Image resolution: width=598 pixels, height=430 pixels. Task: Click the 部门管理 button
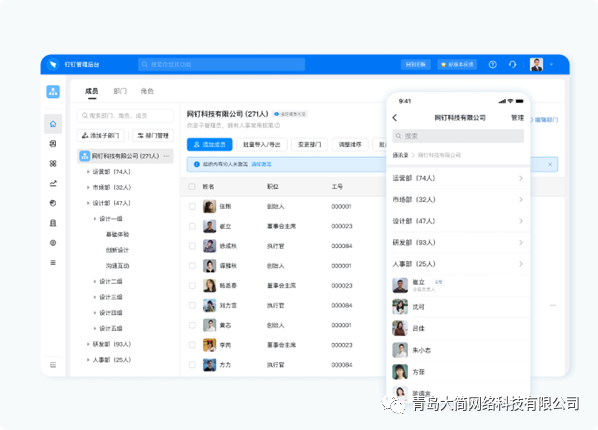(153, 135)
